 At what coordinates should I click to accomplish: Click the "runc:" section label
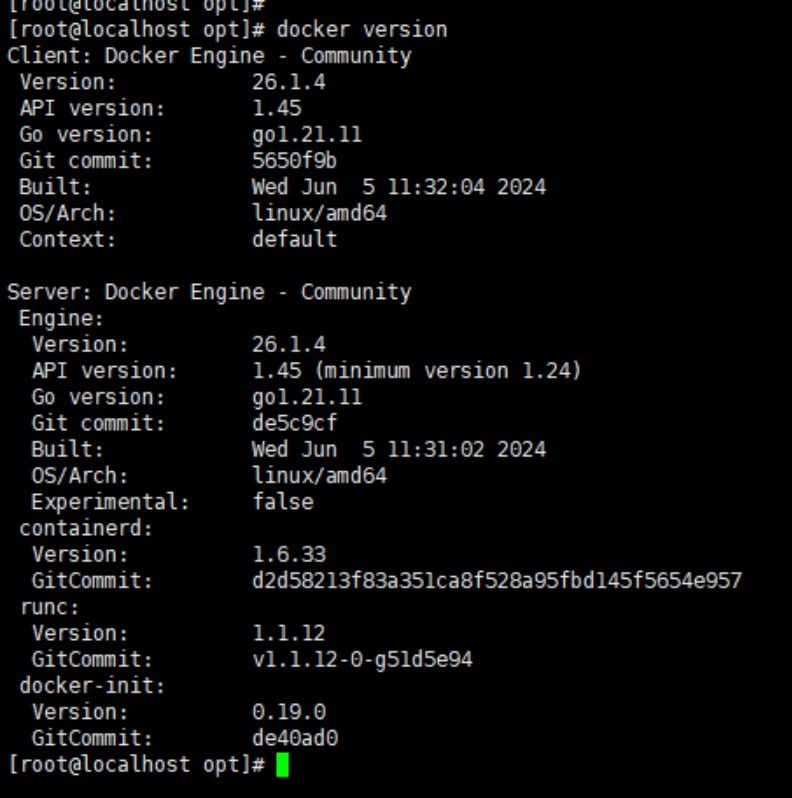coord(49,607)
